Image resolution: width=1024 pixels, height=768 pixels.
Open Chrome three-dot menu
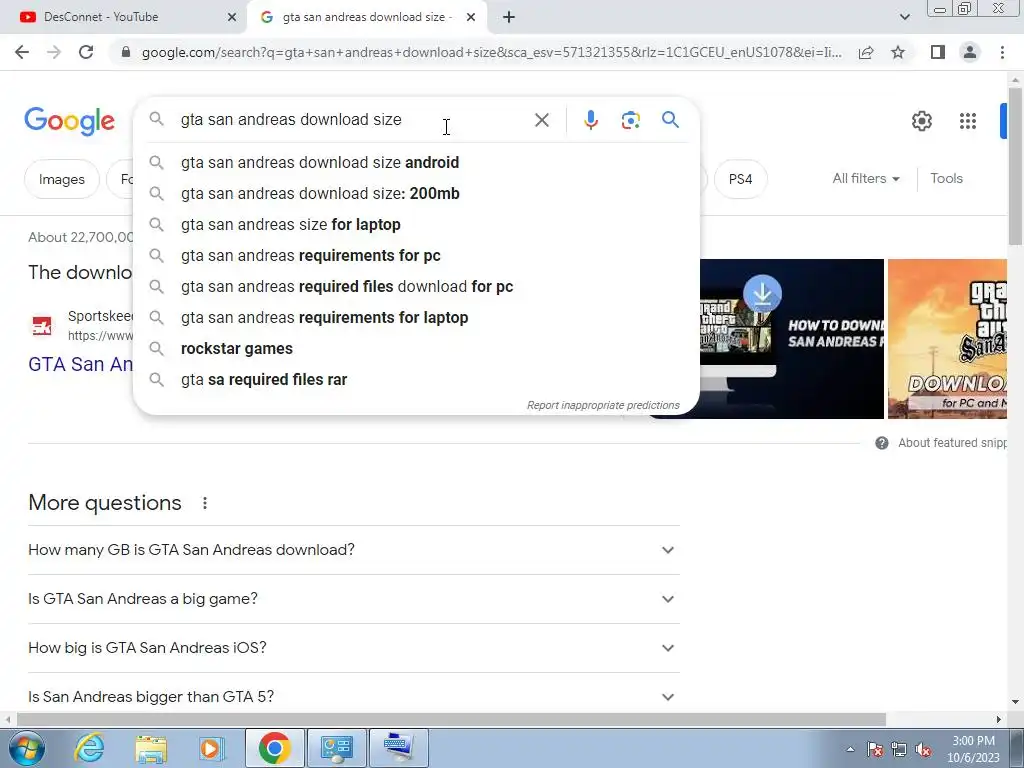click(x=1002, y=52)
